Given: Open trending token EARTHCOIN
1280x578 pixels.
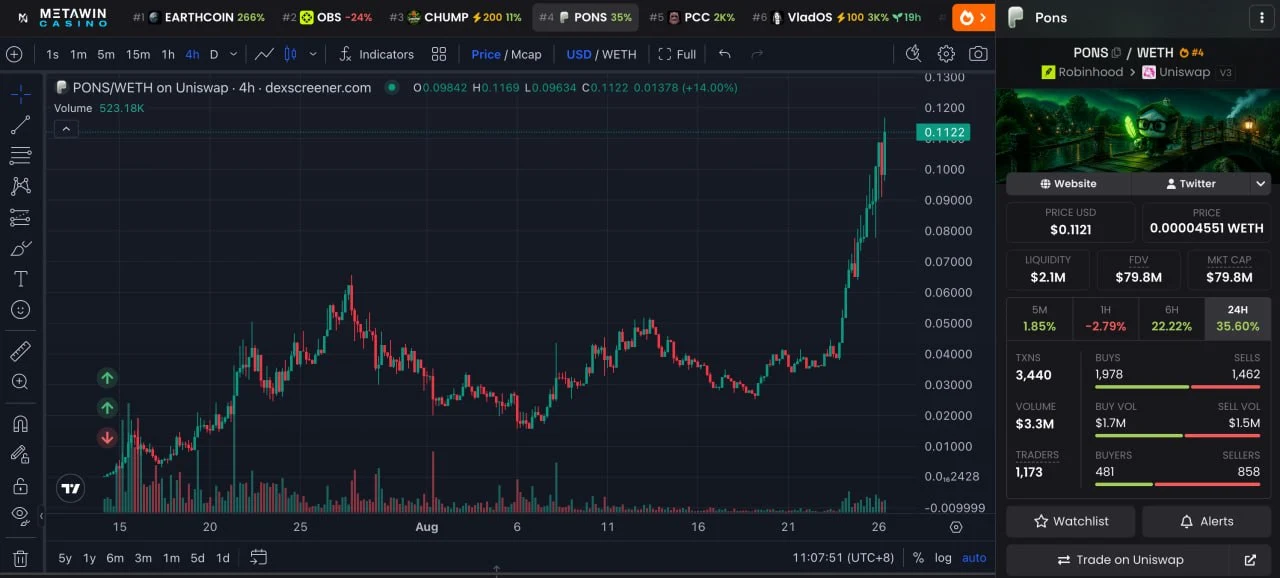Looking at the screenshot, I should [199, 17].
